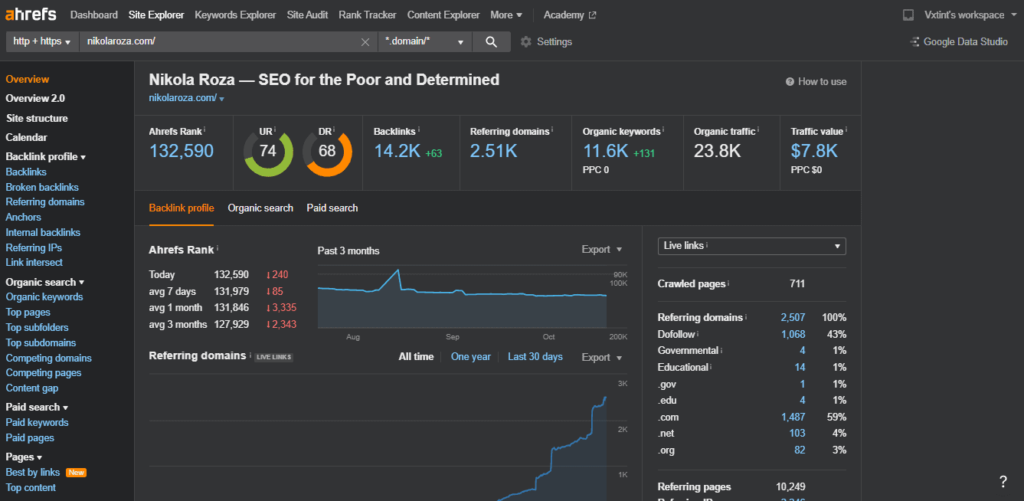
Task: Click the question mark help icon at bottom right
Action: [x=1003, y=482]
